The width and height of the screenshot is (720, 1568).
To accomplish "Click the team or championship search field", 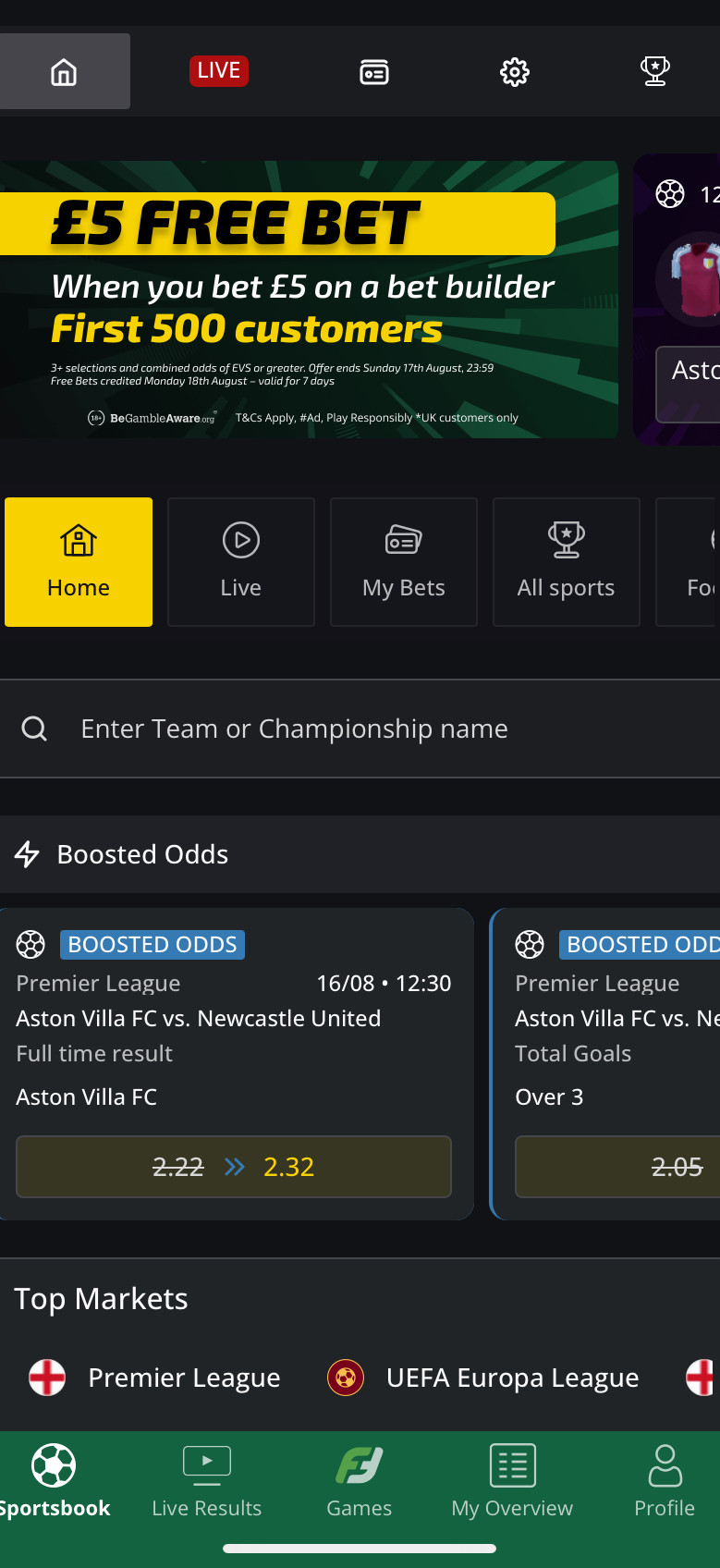I will (370, 729).
